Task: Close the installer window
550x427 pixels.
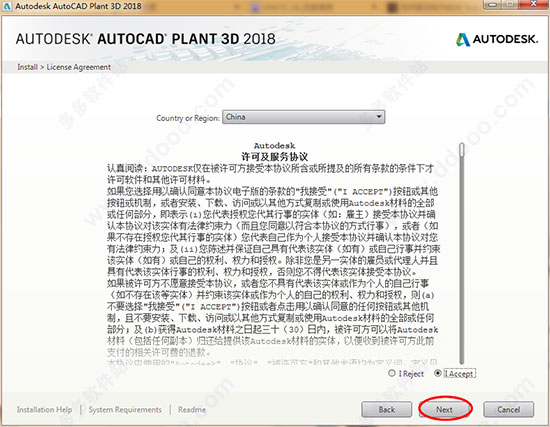Action: click(x=534, y=4)
